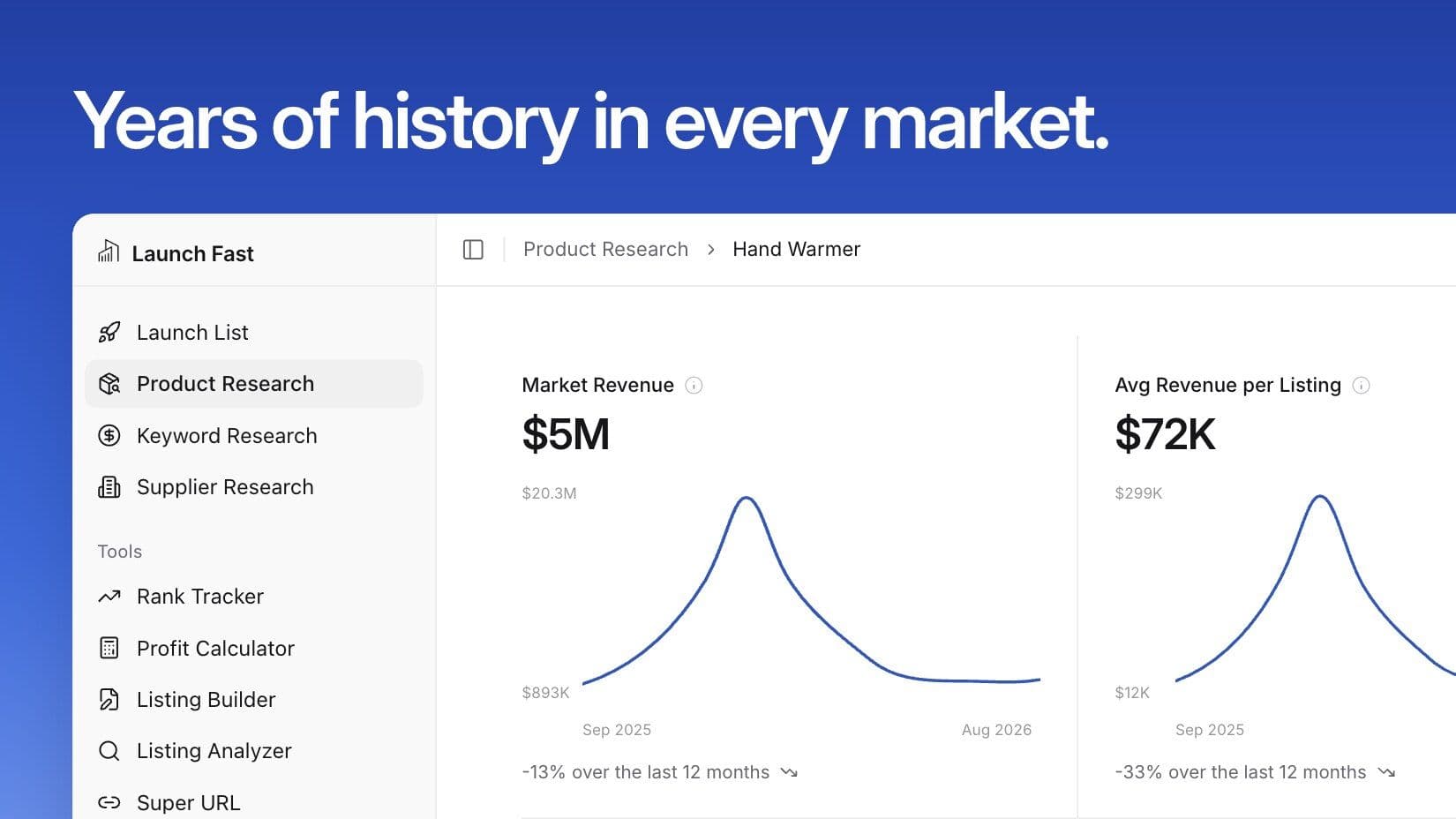Click the Product Research breadcrumb link
Image resolution: width=1456 pixels, height=819 pixels.
tap(605, 250)
